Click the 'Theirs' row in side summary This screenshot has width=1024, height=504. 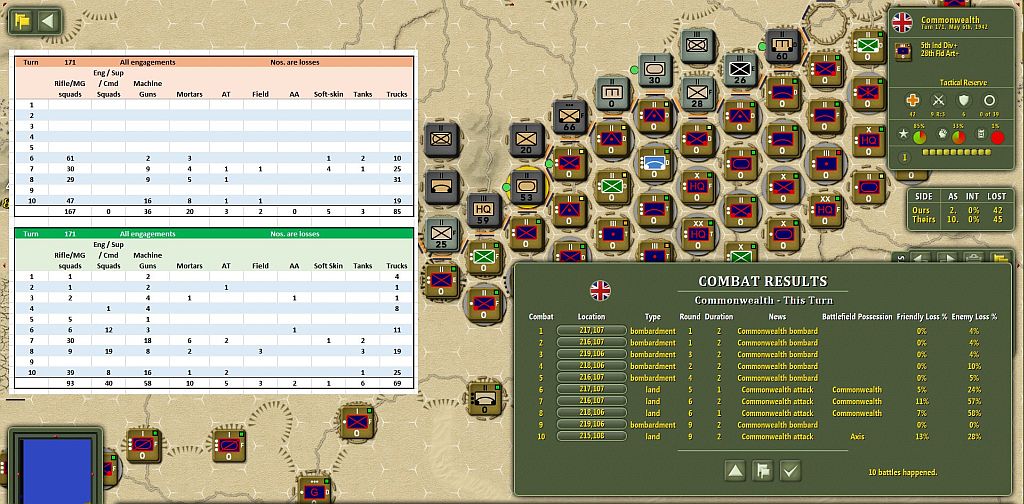click(960, 219)
